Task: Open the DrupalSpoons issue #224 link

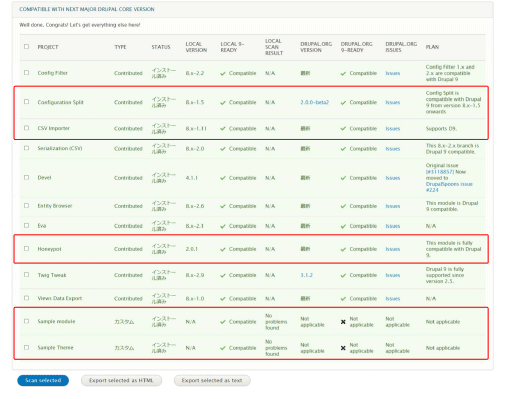Action: tap(449, 187)
